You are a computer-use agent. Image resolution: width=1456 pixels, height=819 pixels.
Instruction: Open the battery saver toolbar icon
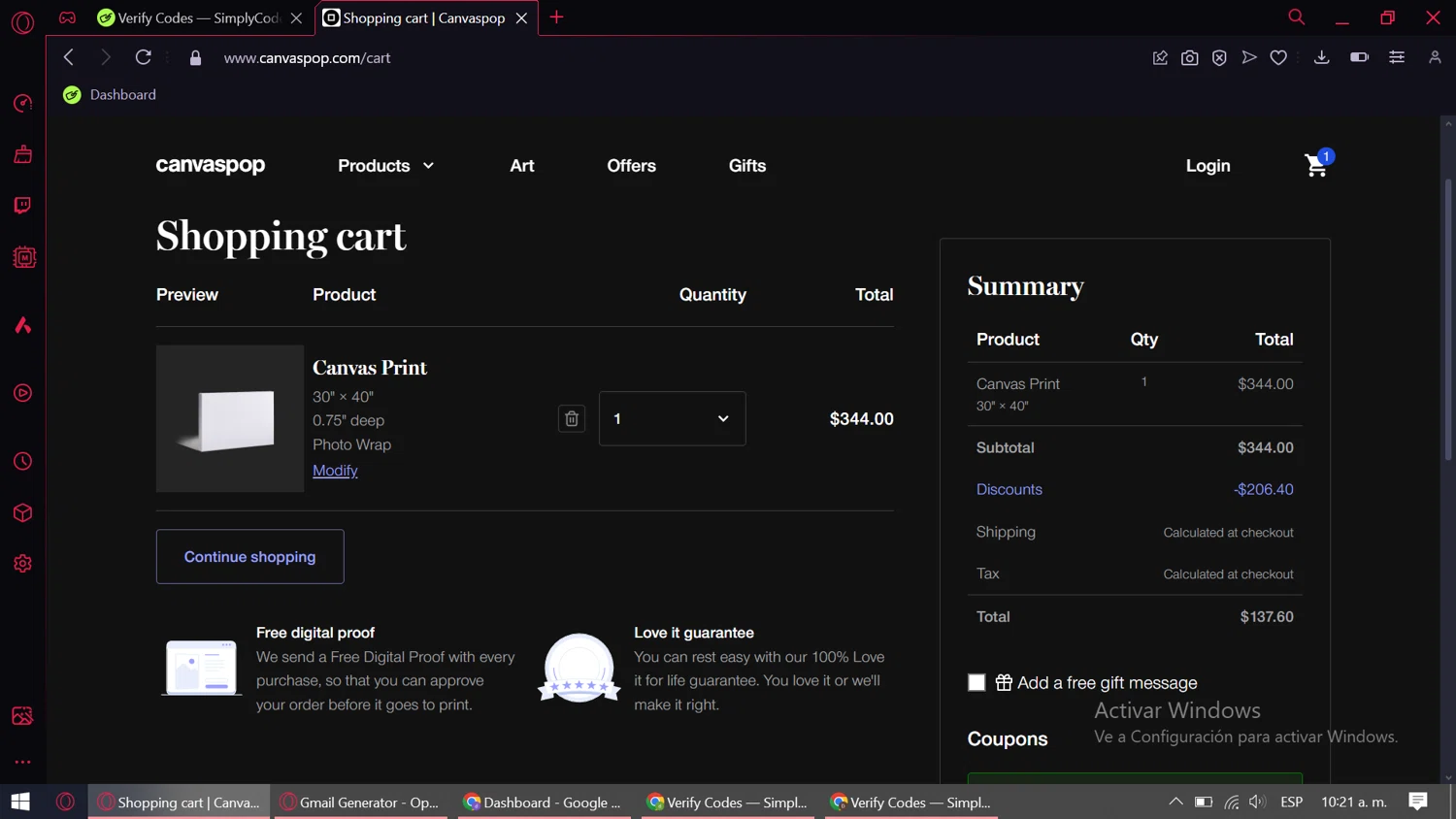1359,57
